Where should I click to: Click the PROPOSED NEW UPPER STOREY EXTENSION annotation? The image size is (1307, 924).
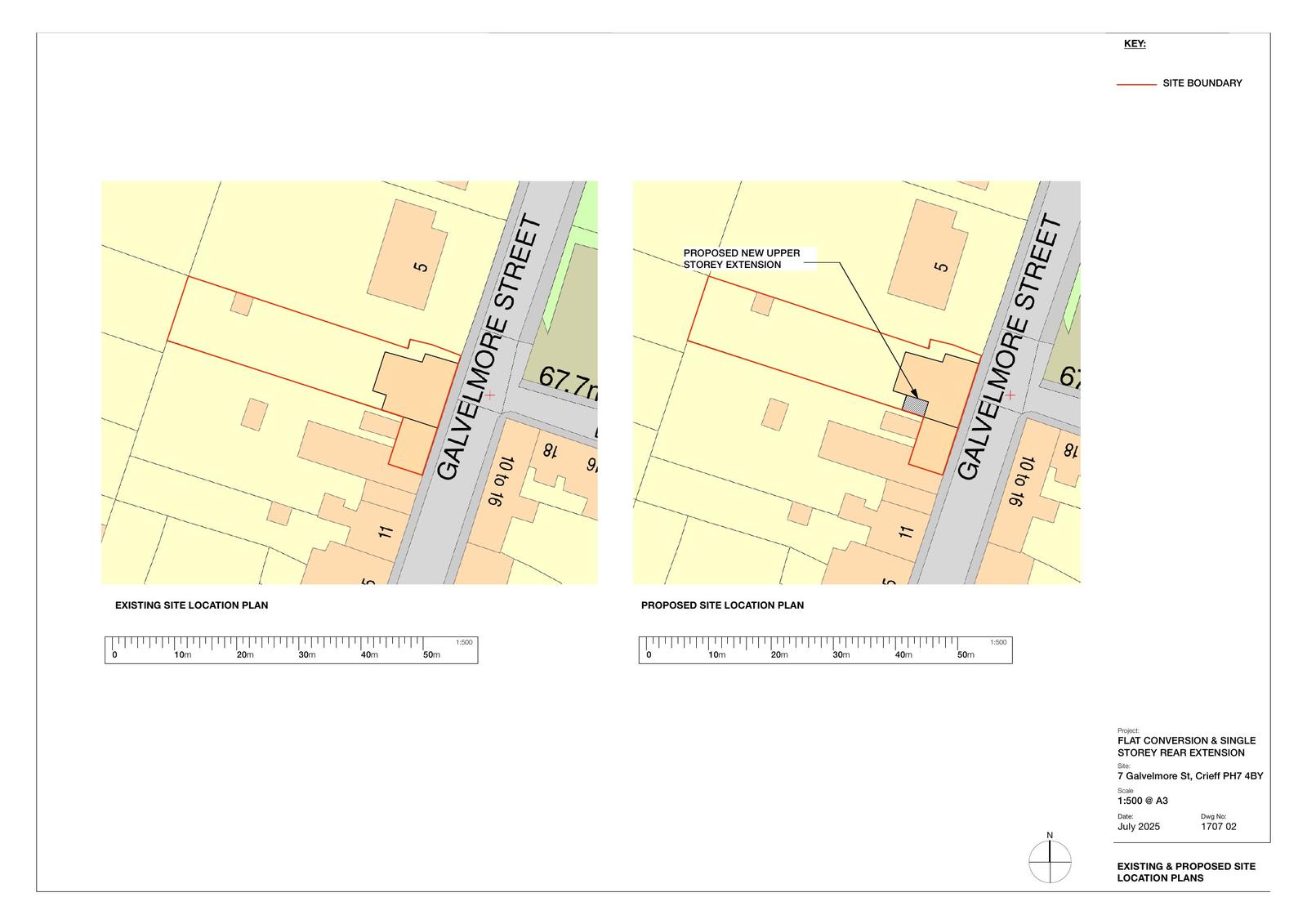pos(742,259)
